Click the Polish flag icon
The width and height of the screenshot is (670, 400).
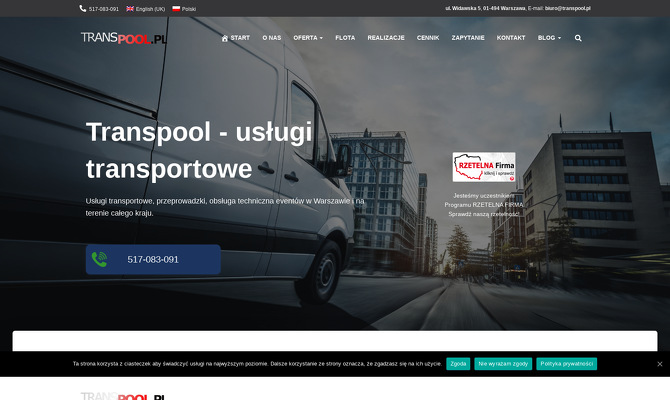tap(176, 9)
